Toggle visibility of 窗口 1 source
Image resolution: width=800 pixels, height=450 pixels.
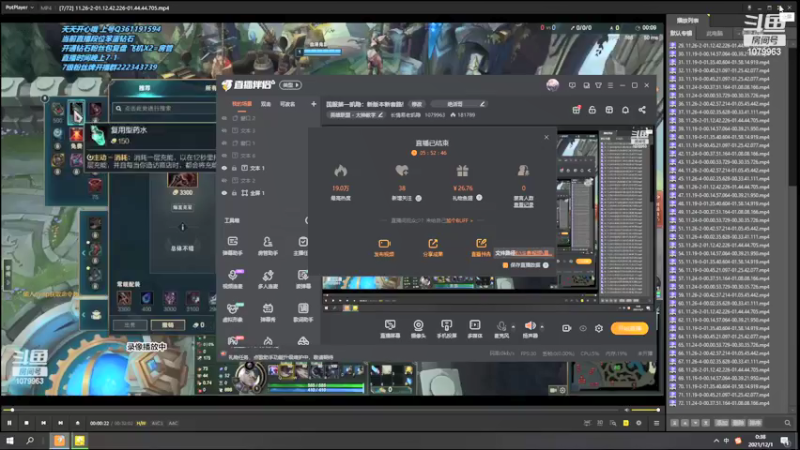pos(224,143)
